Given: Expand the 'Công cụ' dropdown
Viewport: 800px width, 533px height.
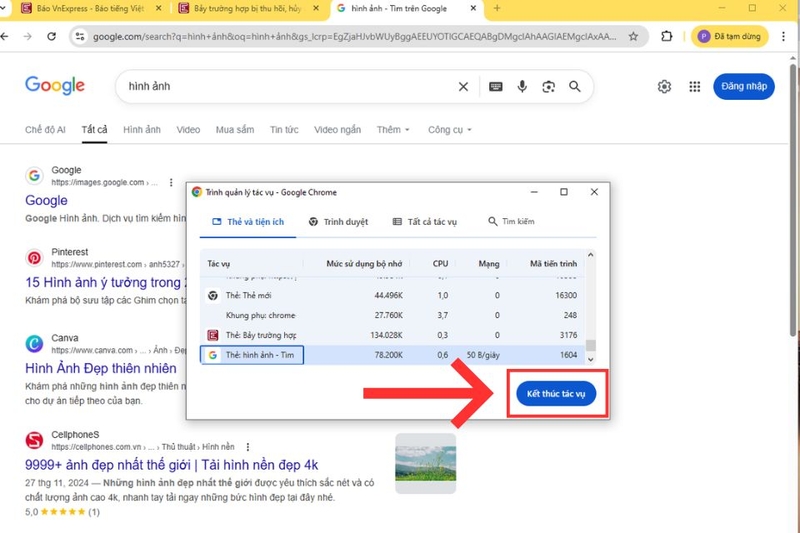Looking at the screenshot, I should pyautogui.click(x=449, y=130).
